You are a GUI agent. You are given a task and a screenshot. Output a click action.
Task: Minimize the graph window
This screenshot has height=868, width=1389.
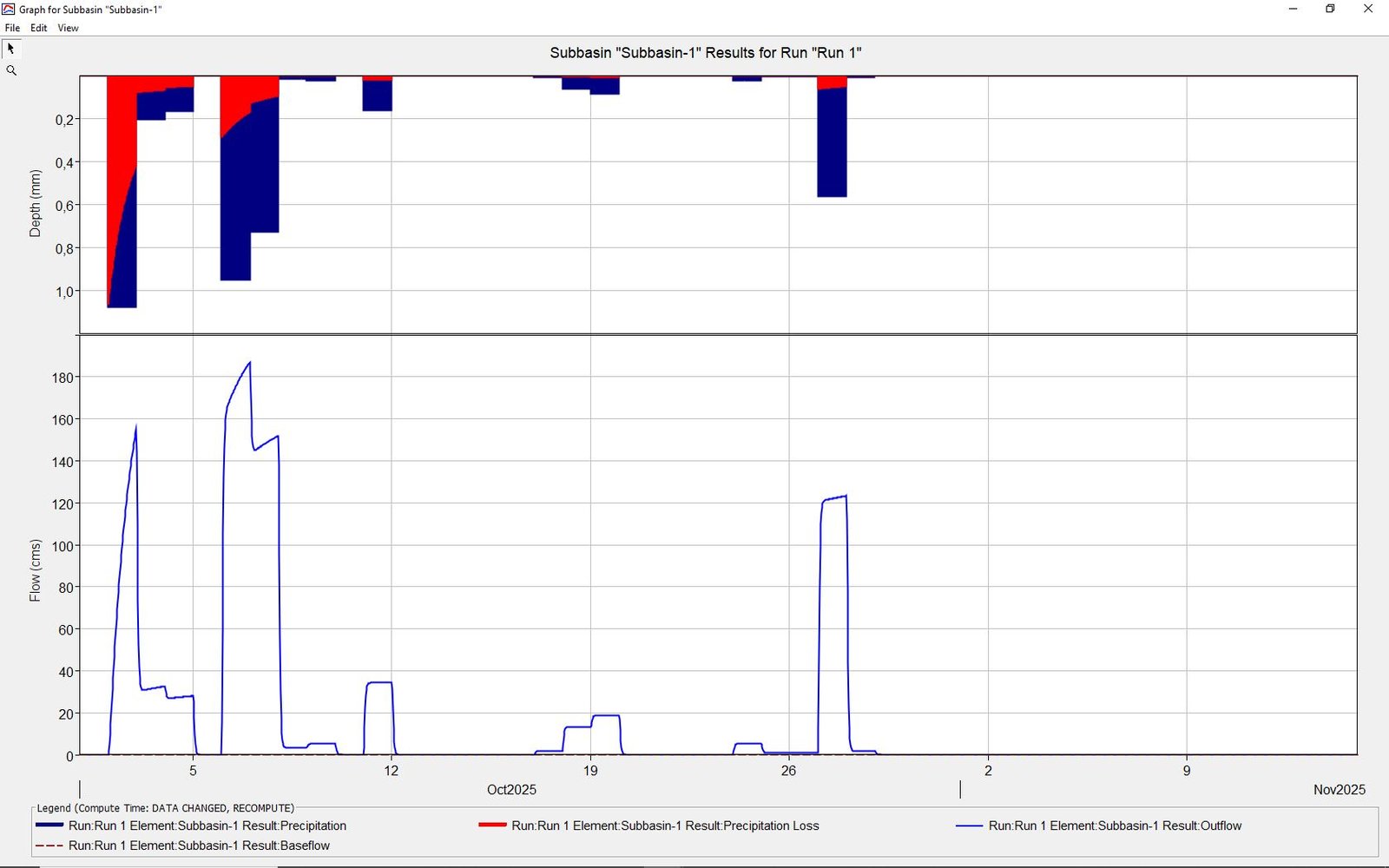(1293, 10)
